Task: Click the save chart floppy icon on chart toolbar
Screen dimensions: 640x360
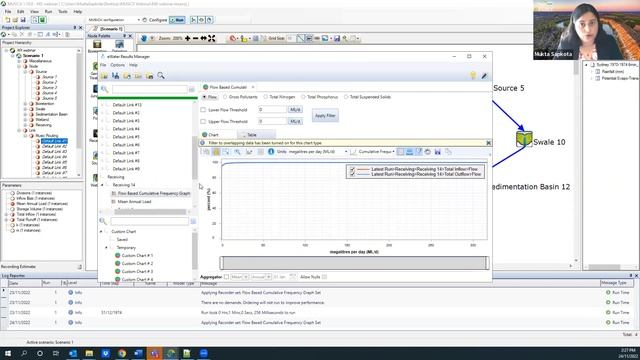Action: click(438, 151)
